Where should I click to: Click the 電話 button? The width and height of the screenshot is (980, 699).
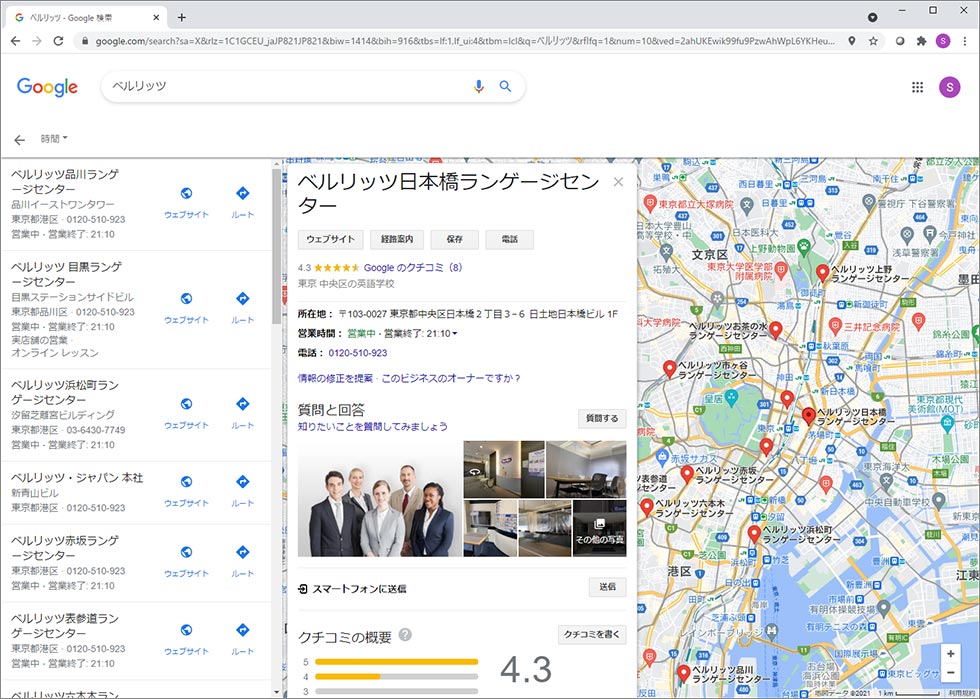tap(509, 239)
